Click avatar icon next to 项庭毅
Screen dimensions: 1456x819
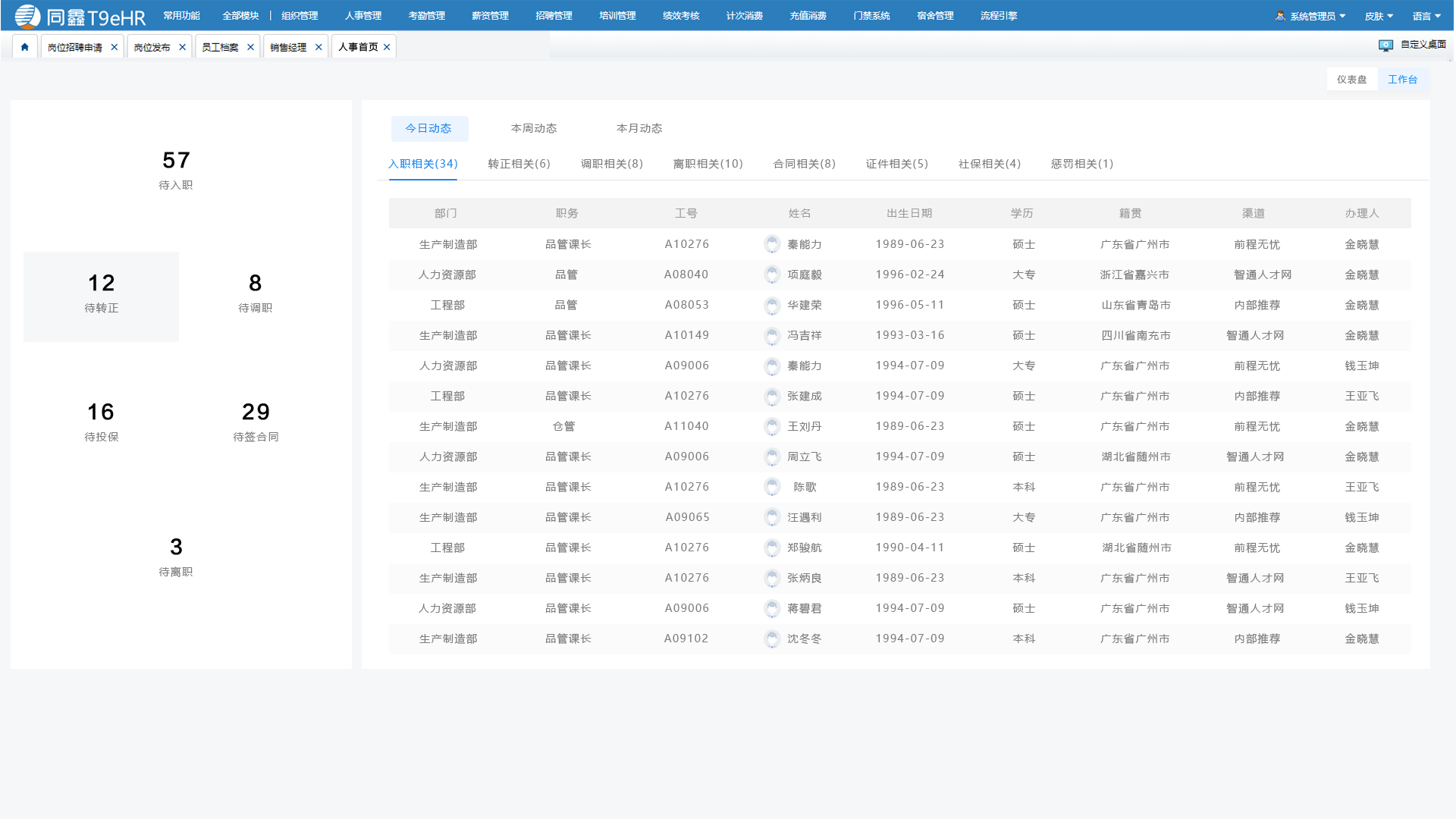point(772,275)
